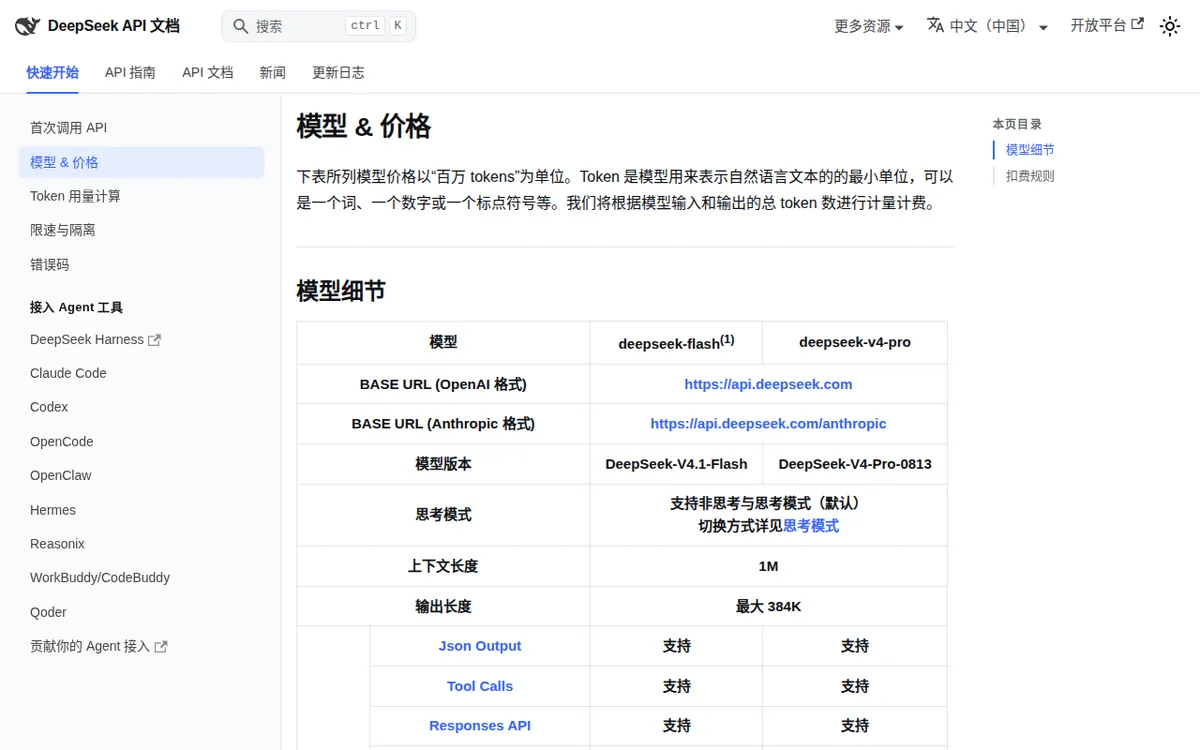Open WorkBuddy/CodeBuddy in the sidebar
Screen dimensions: 1200x750
[x=141, y=578]
